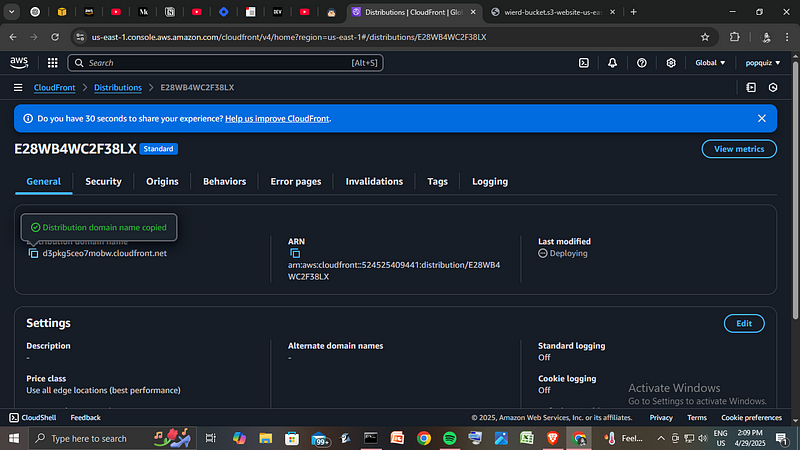
Task: Switch to the Logging tab
Action: pyautogui.click(x=490, y=182)
